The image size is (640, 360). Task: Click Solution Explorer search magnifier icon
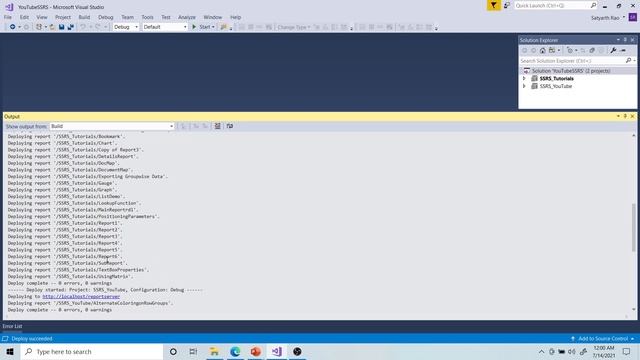point(628,60)
